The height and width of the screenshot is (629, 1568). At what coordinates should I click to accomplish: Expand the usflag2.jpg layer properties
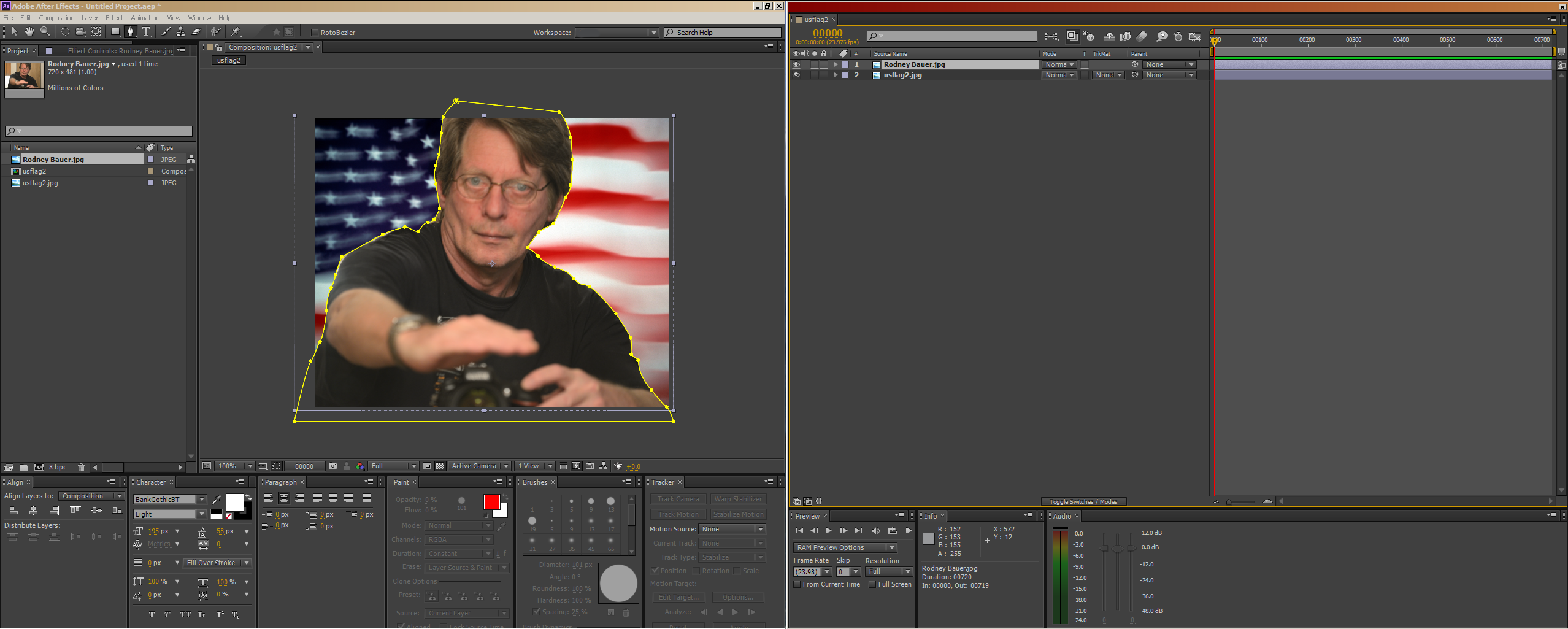[836, 75]
